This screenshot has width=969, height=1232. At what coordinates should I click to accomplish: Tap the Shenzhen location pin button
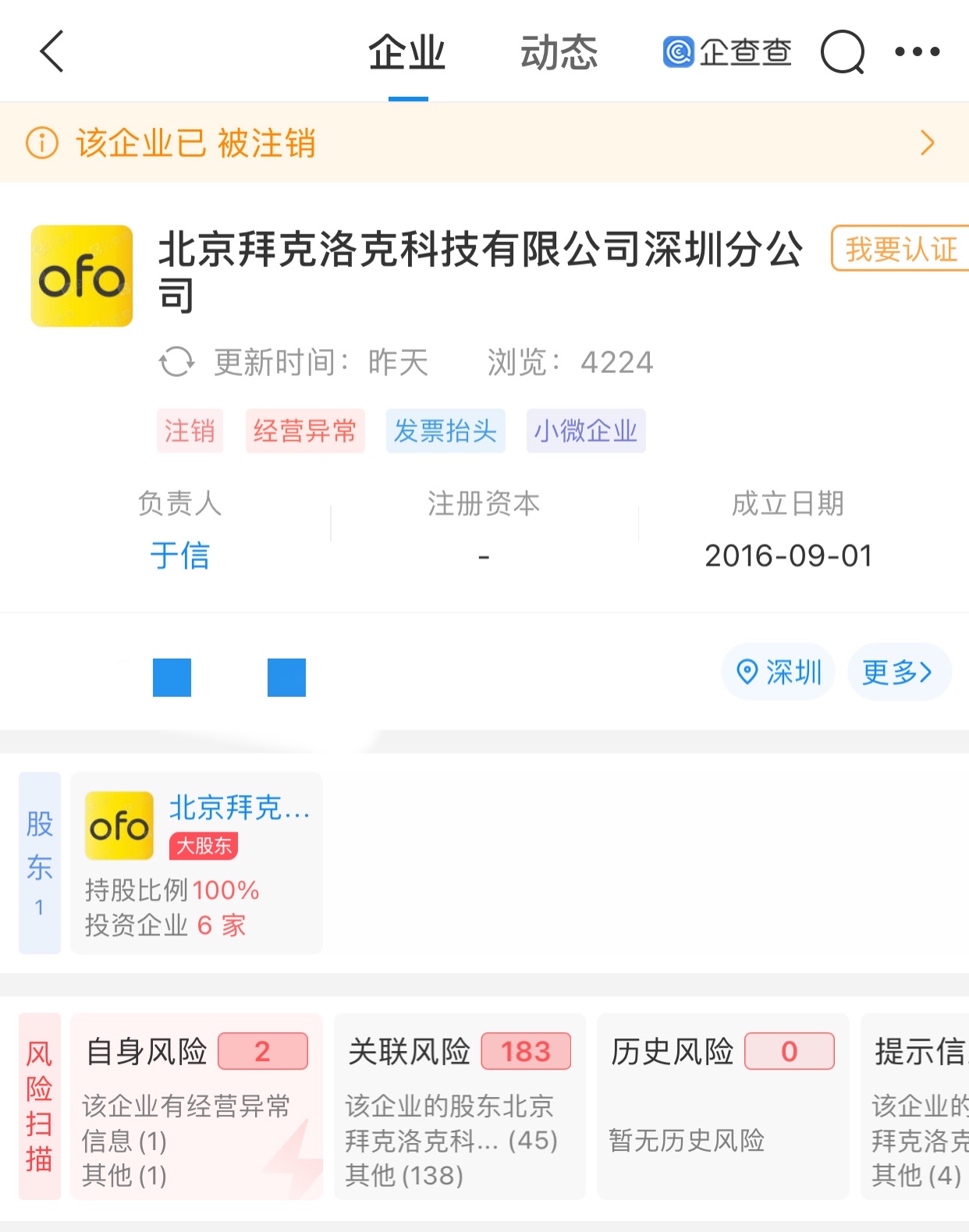pos(778,672)
